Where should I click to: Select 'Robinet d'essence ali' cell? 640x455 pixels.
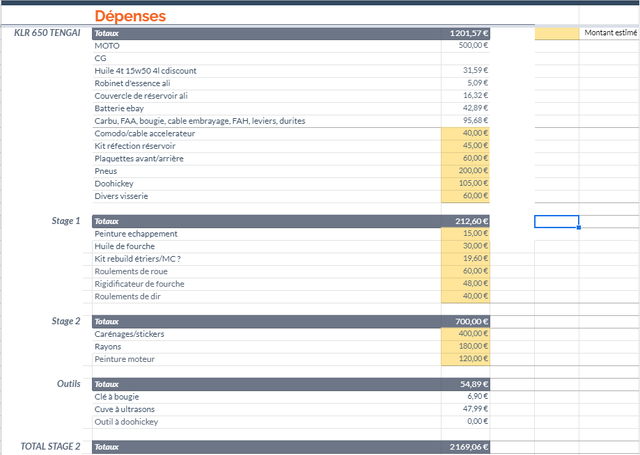[x=267, y=83]
